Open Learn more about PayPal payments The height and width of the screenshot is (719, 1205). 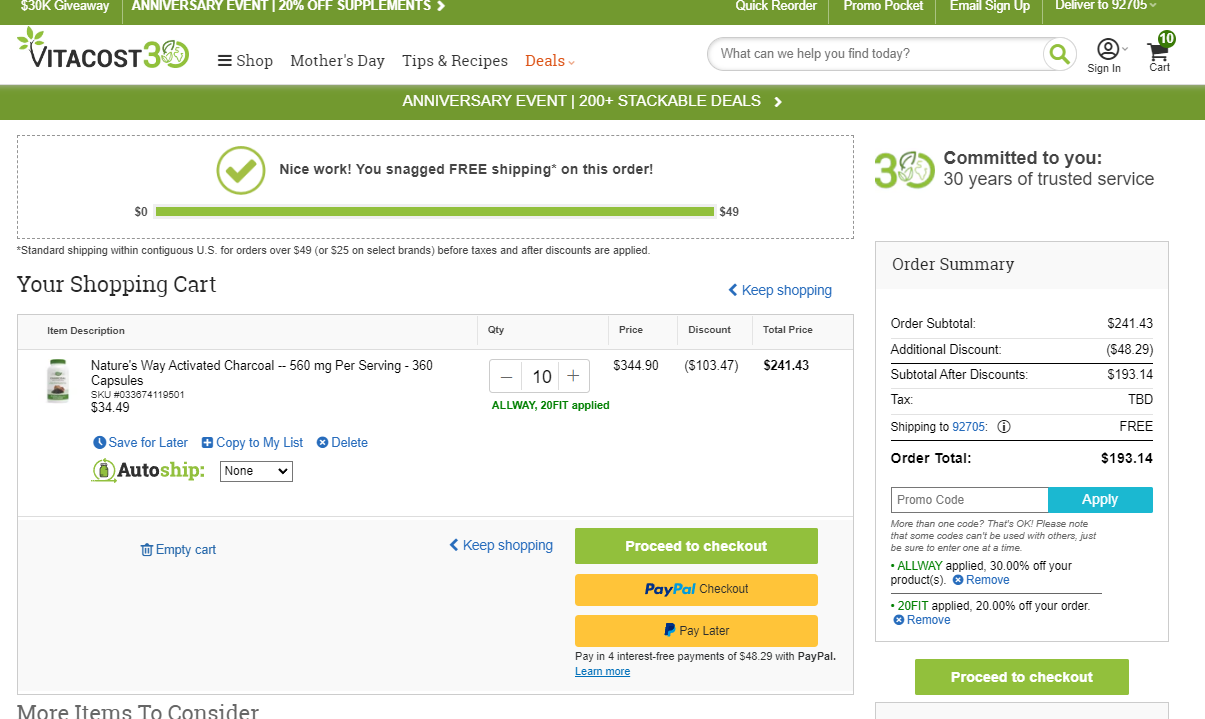click(x=602, y=672)
